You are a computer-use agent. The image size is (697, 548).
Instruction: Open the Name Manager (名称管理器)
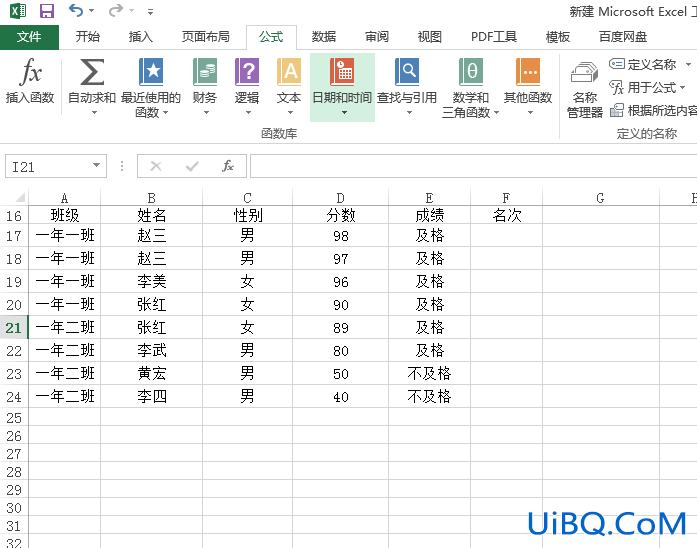pyautogui.click(x=585, y=90)
